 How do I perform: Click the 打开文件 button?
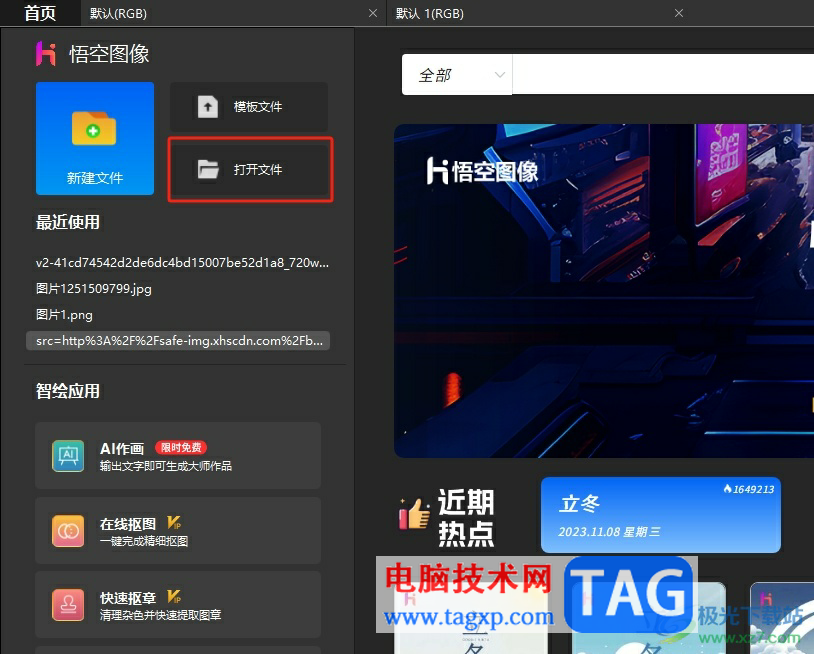tap(250, 169)
